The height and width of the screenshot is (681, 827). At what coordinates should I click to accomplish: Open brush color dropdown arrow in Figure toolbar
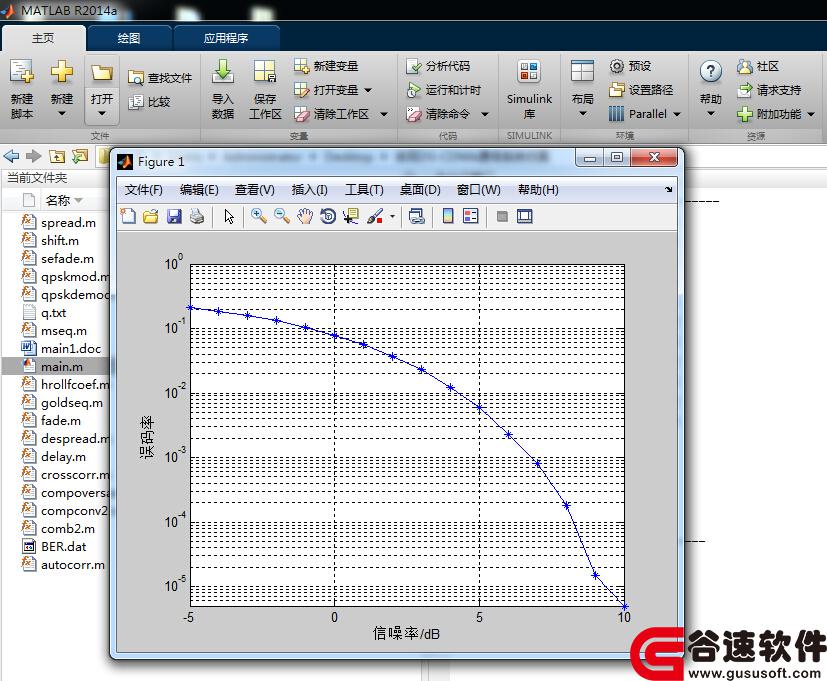[392, 216]
